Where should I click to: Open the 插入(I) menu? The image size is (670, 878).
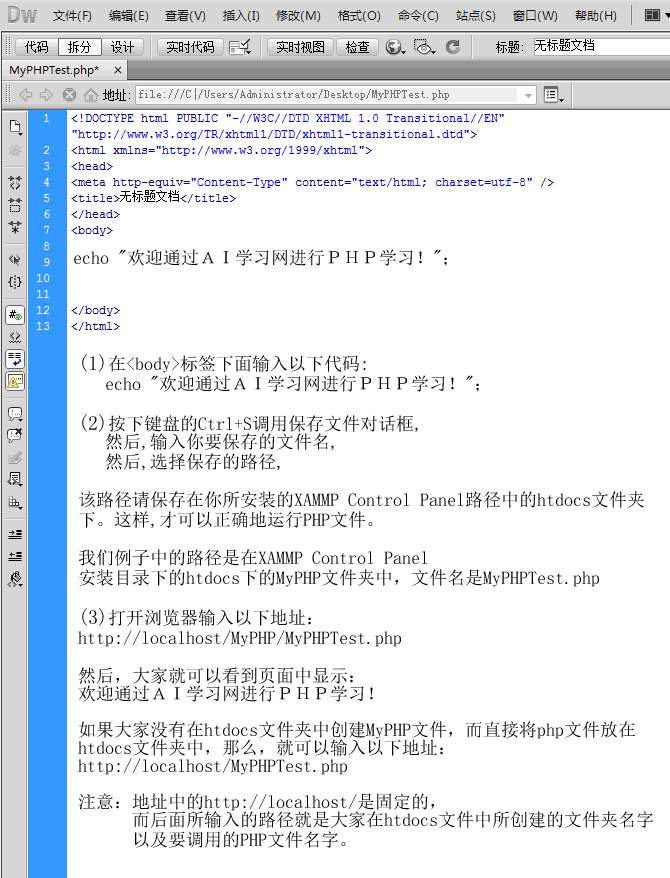pos(241,16)
